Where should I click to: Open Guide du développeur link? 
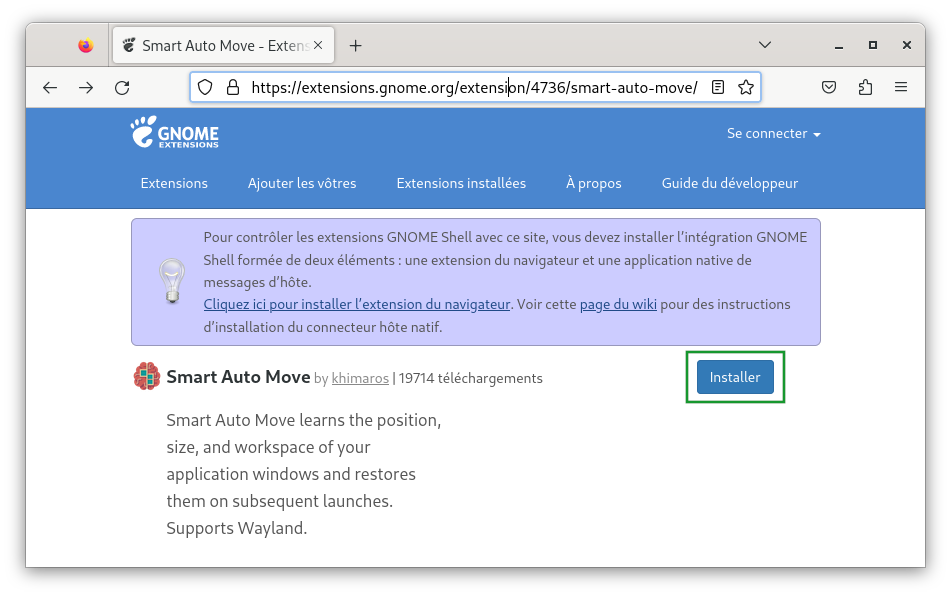(730, 183)
